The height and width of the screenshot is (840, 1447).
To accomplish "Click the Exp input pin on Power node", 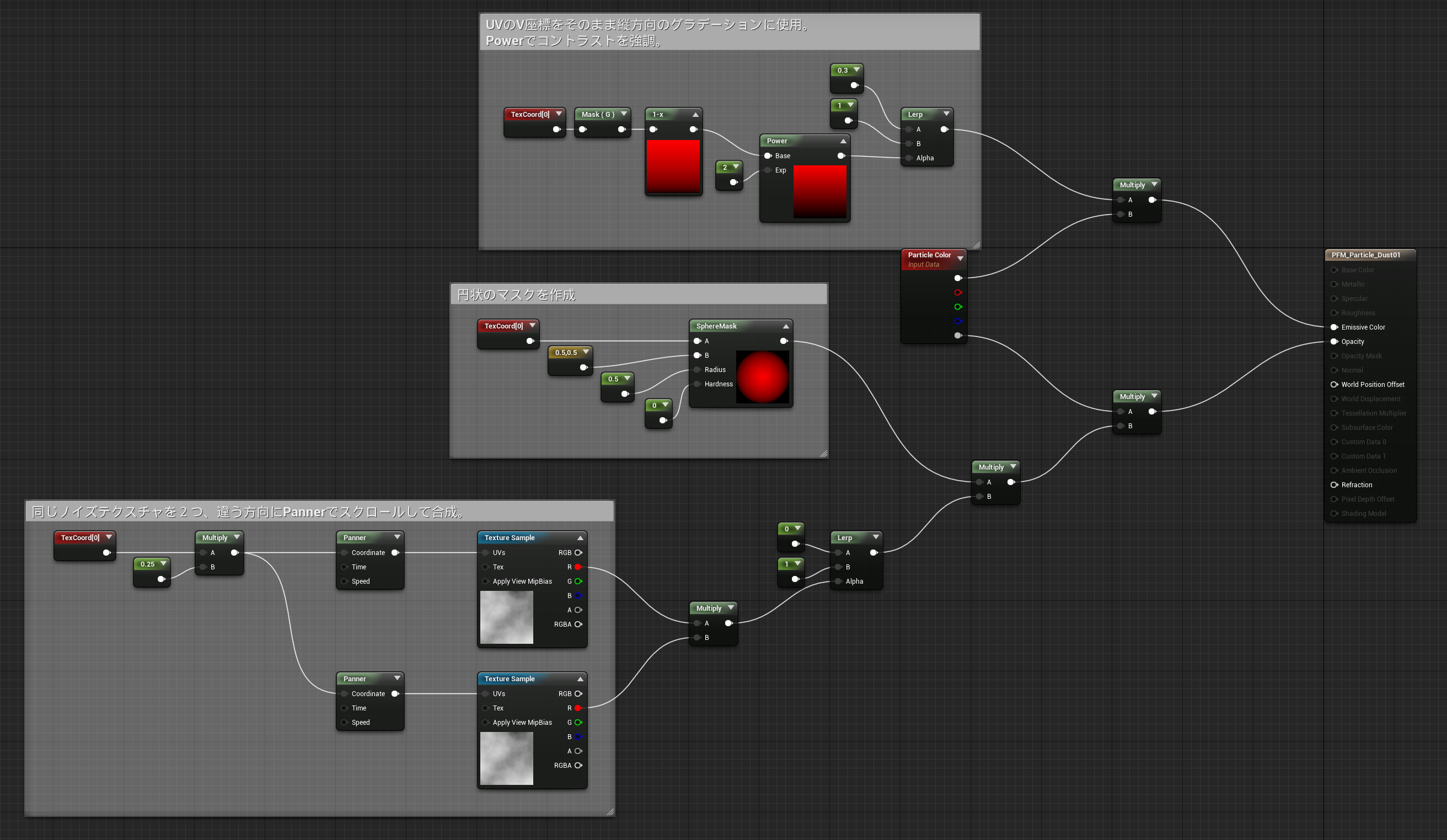I will coord(768,170).
